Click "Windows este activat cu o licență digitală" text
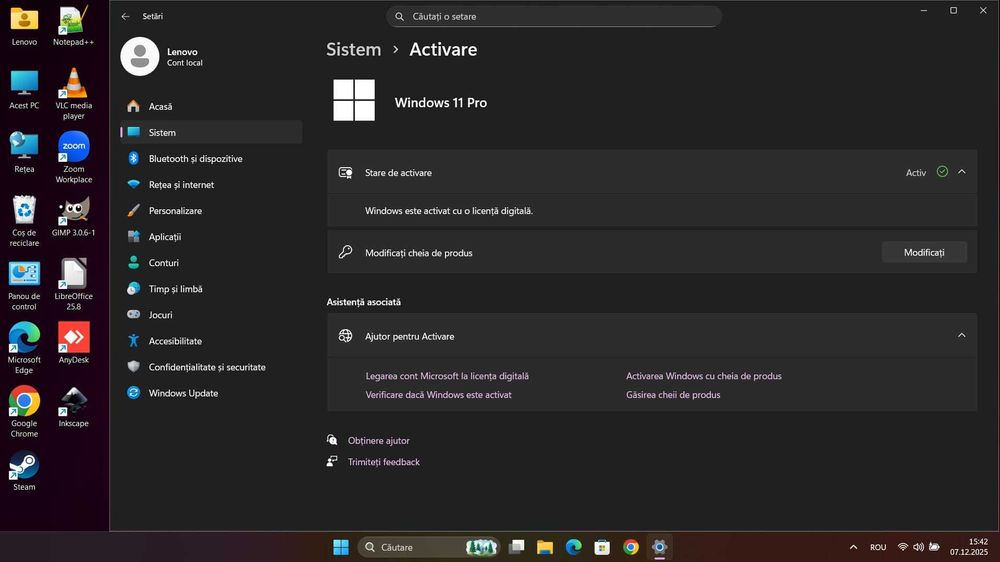Image resolution: width=1000 pixels, height=562 pixels. (x=449, y=211)
